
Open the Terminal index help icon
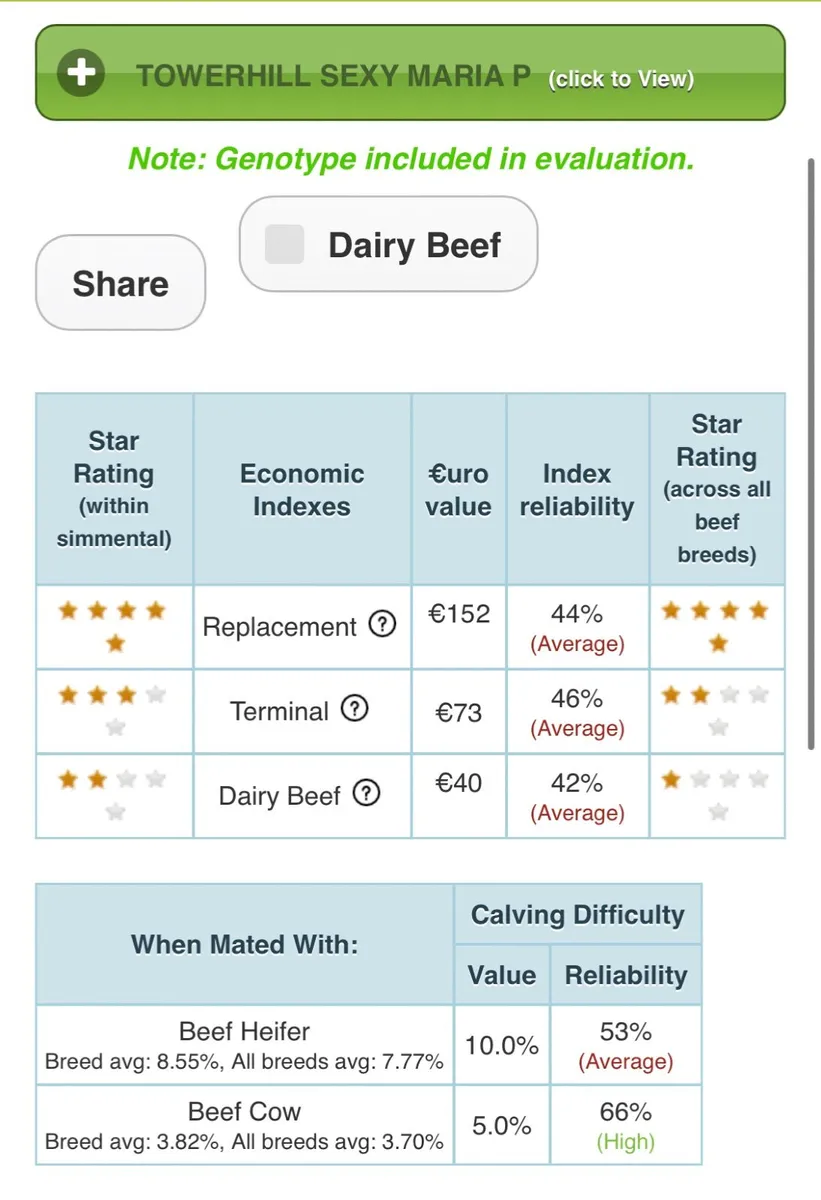[354, 709]
